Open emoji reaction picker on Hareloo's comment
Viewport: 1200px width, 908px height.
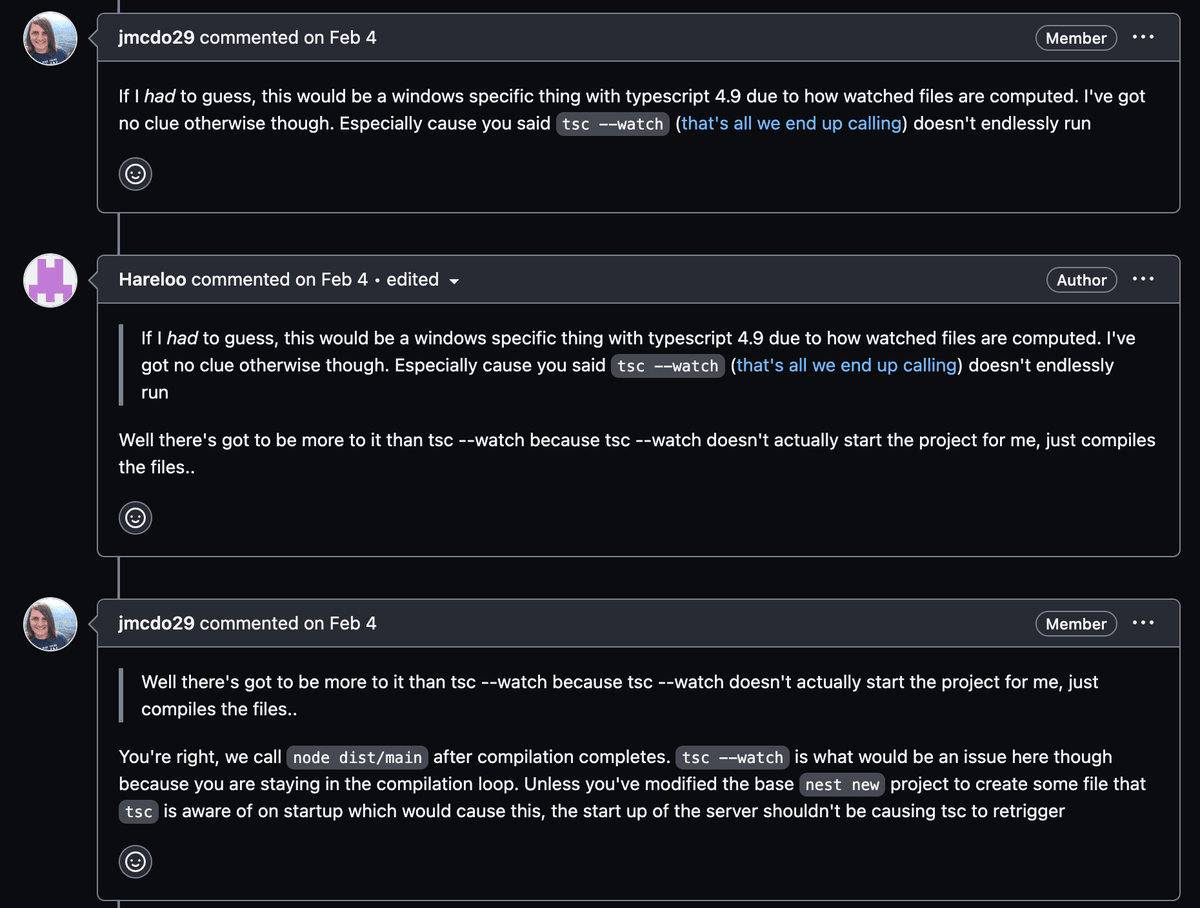(x=135, y=518)
